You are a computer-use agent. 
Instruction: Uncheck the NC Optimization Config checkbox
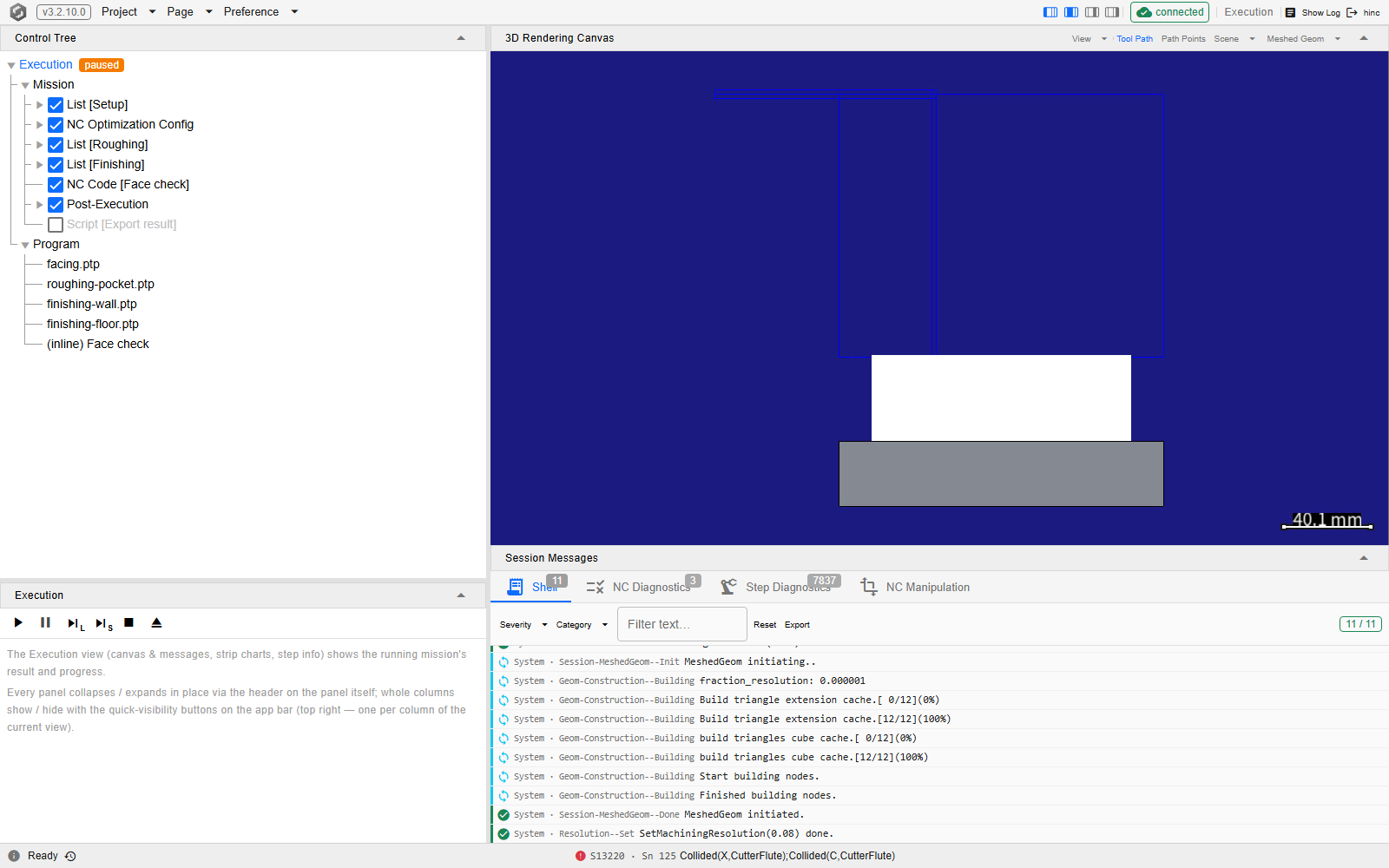(x=56, y=125)
